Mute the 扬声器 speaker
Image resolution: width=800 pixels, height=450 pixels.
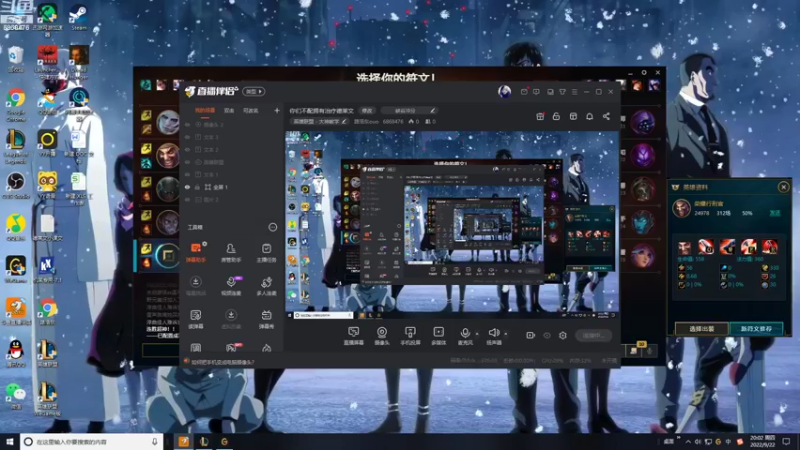pyautogui.click(x=493, y=336)
